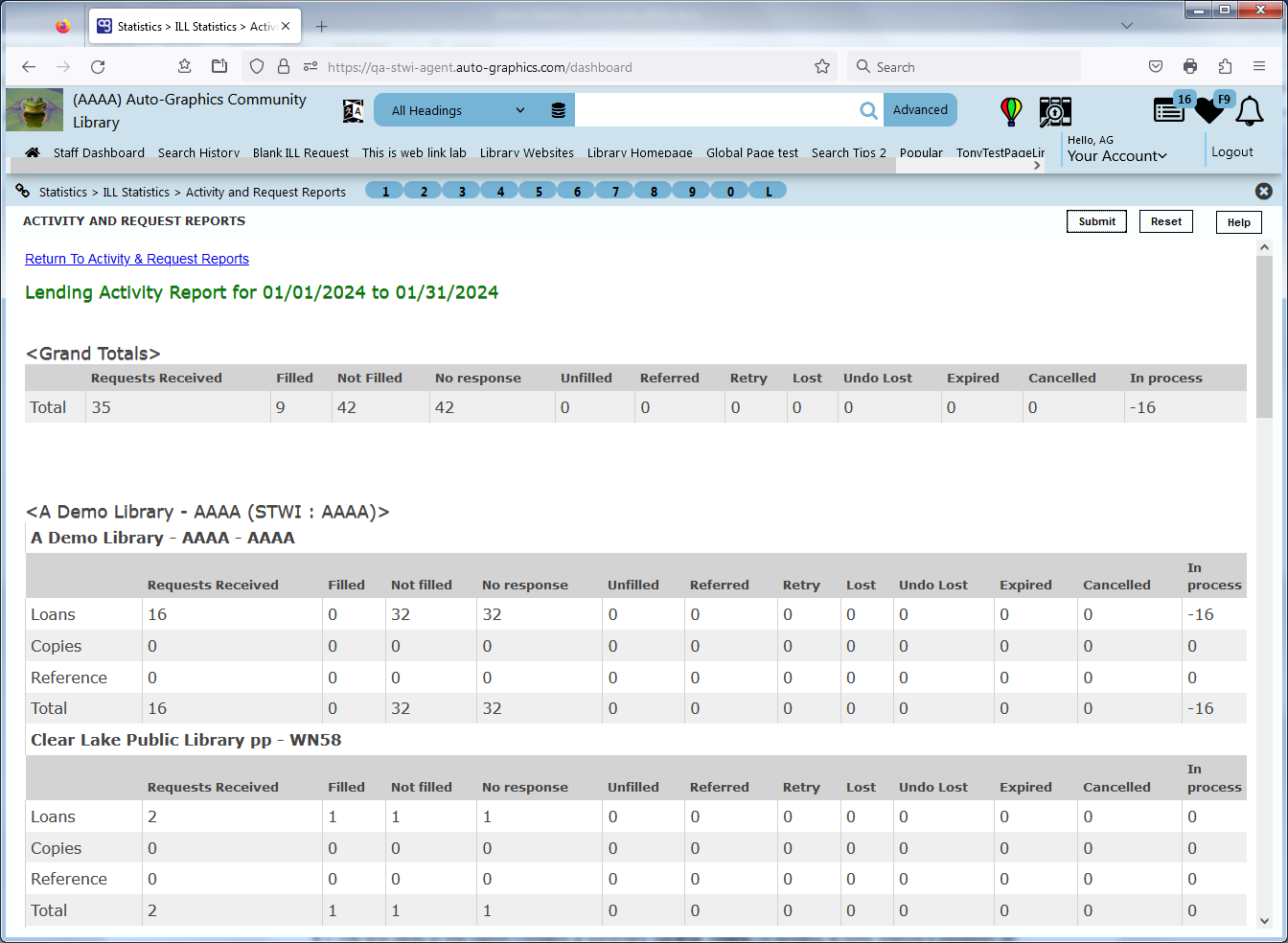The width and height of the screenshot is (1288, 943).
Task: Click the Clear Lake Public Library pp heading
Action: tap(186, 740)
